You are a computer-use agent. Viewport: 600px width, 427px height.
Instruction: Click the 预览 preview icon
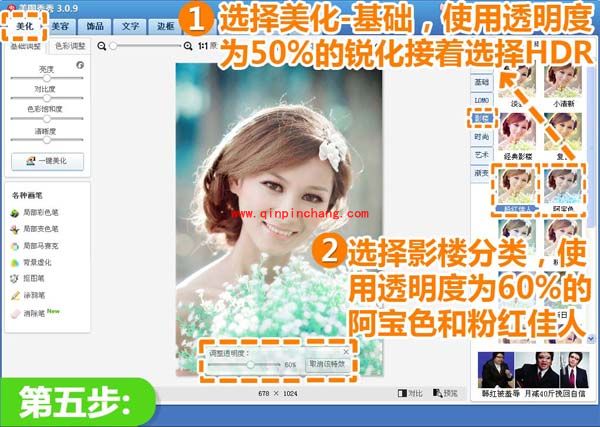[437, 393]
